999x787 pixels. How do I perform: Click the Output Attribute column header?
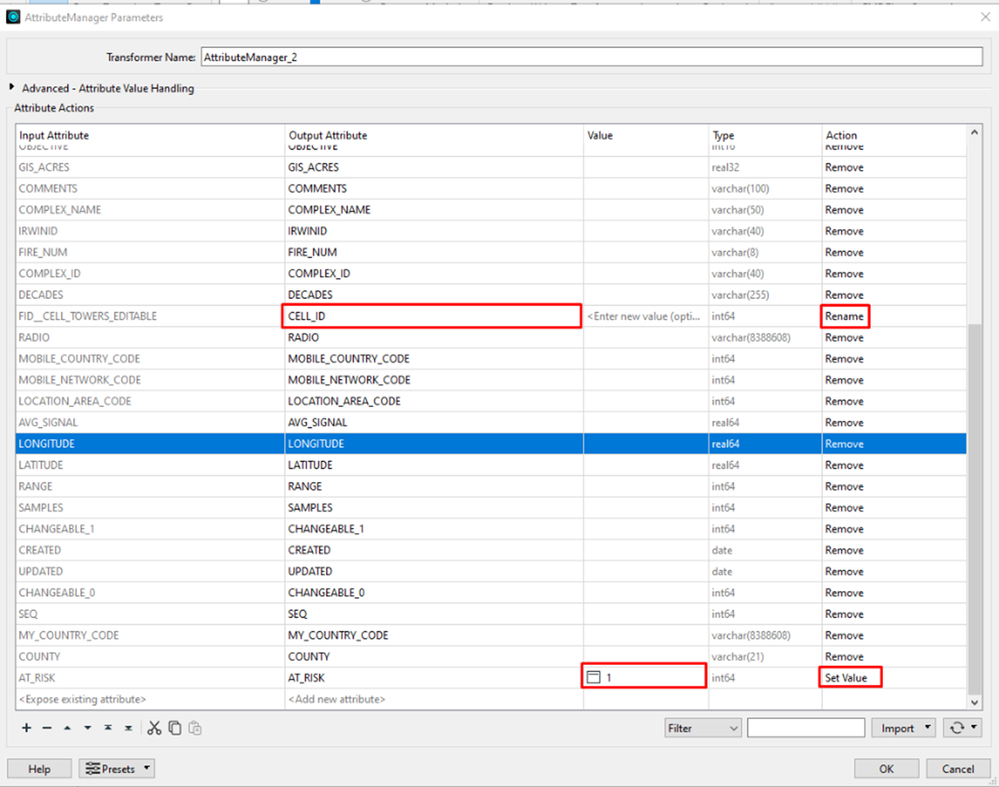point(433,135)
